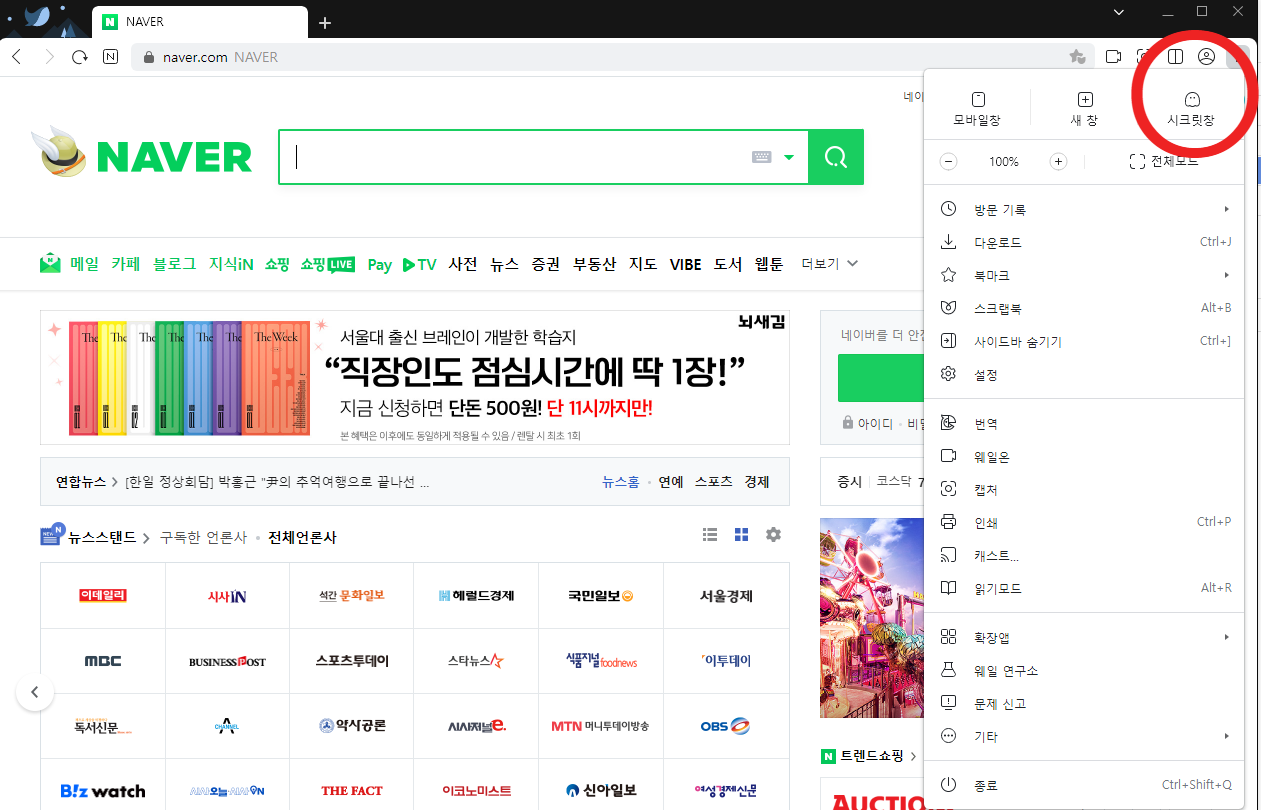
Task: Focus the naver.com address bar
Action: [612, 57]
